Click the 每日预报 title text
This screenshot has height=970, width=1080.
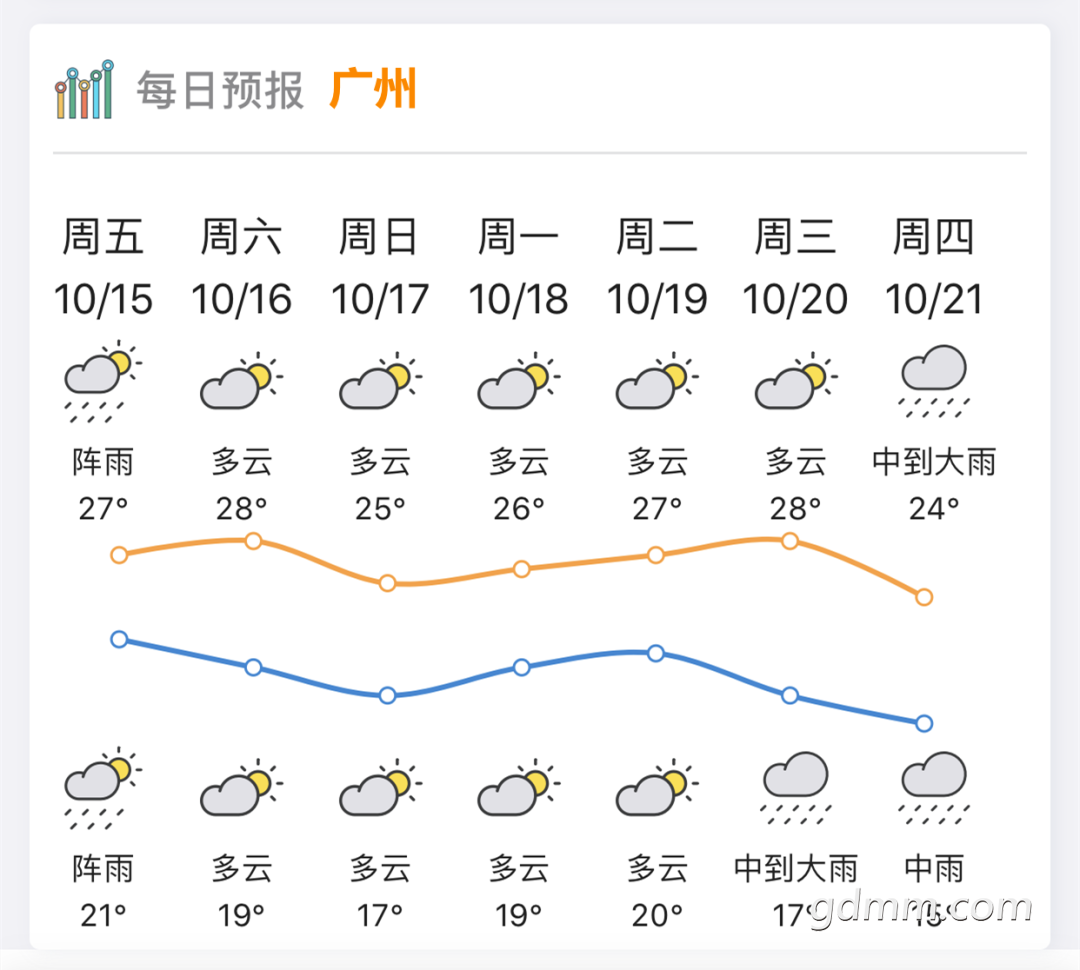point(220,90)
